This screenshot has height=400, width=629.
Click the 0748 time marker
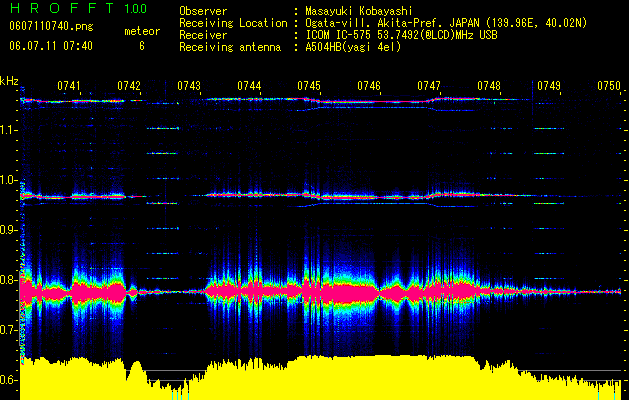pos(489,86)
